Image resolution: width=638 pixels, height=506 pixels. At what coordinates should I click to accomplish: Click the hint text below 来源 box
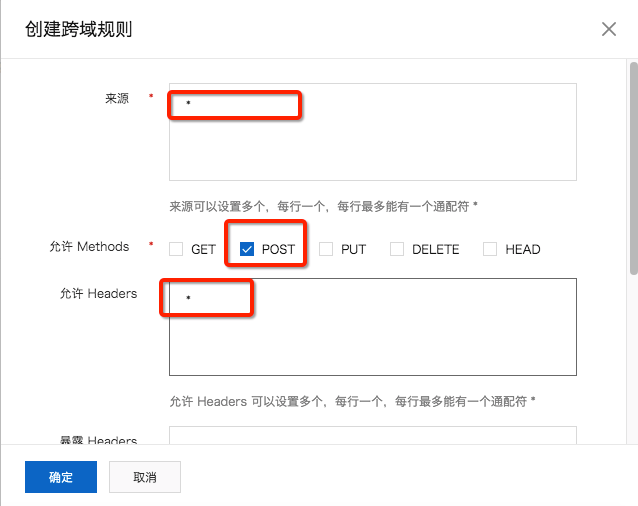click(x=323, y=206)
